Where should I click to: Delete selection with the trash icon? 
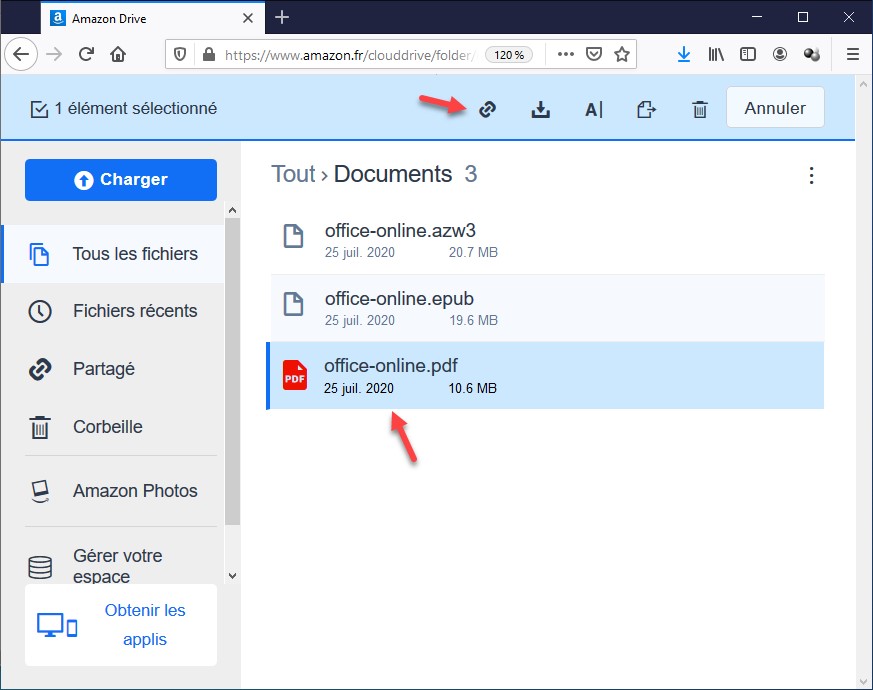click(x=700, y=110)
